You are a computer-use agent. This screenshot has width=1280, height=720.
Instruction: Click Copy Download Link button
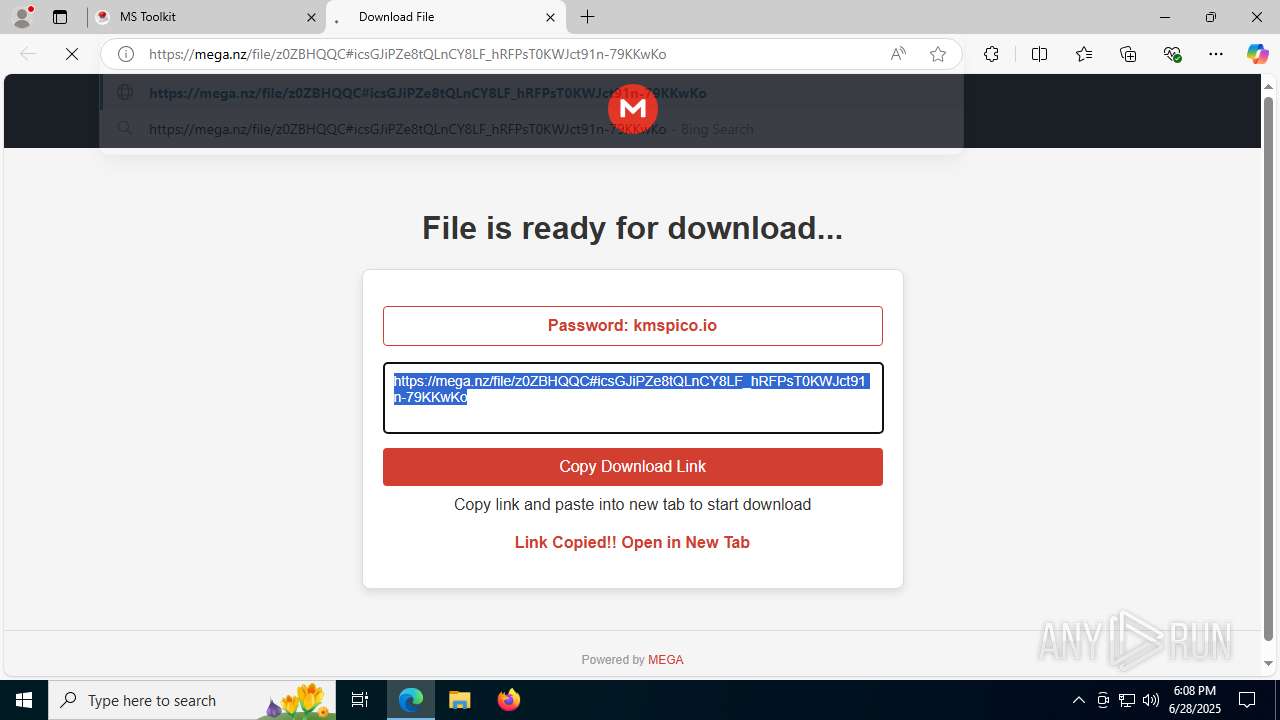(633, 467)
